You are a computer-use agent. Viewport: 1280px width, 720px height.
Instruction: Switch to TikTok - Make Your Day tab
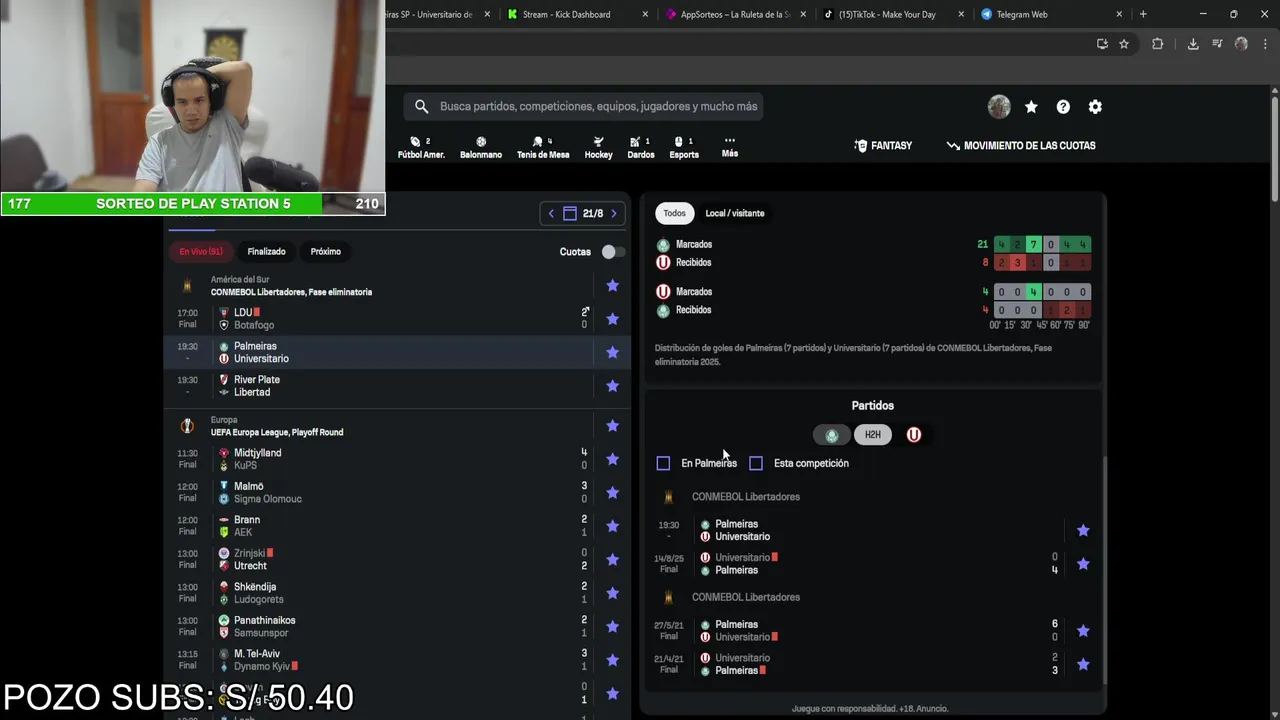click(893, 14)
